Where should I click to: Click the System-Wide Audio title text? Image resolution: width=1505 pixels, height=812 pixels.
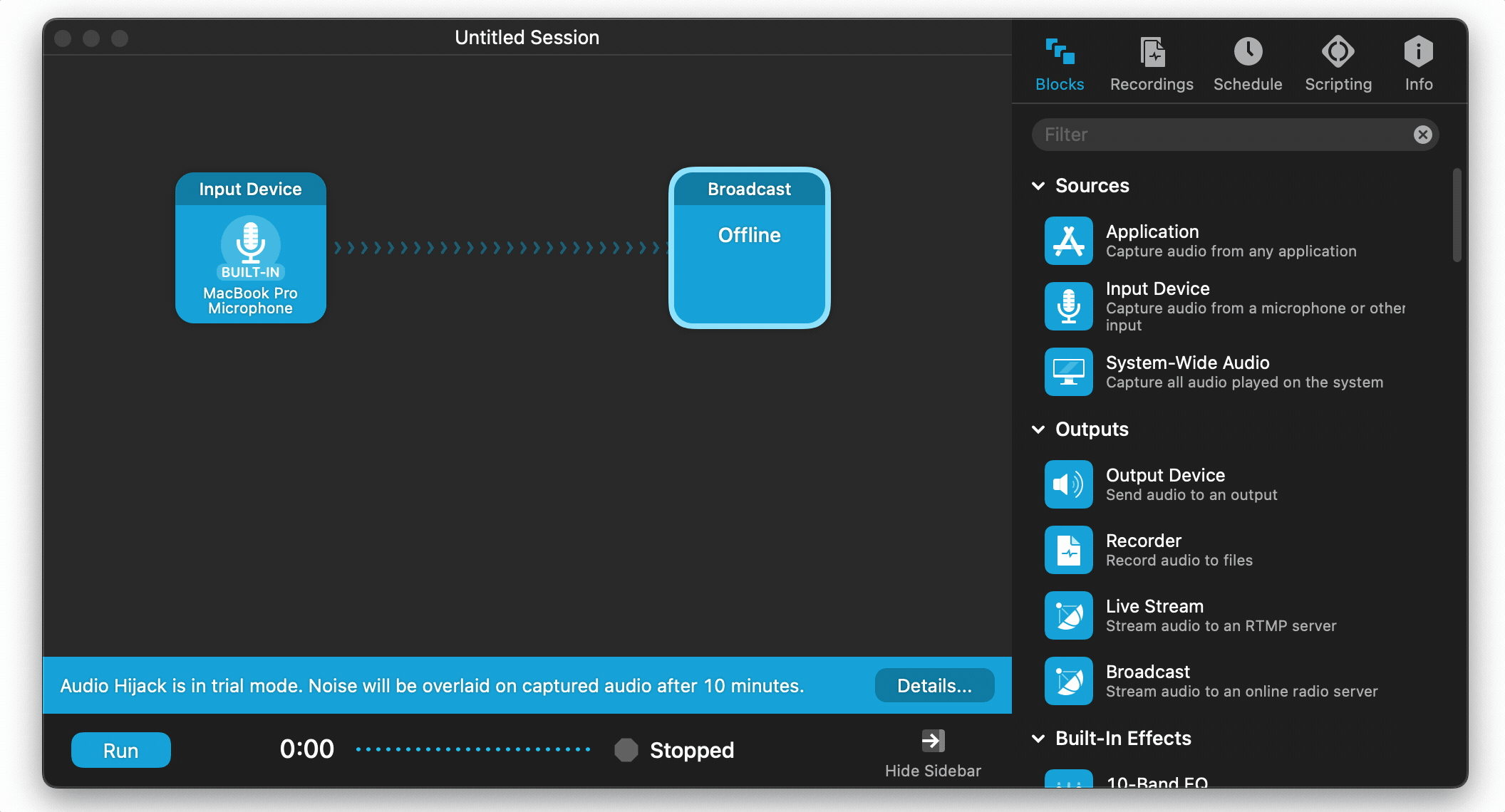[x=1187, y=363]
